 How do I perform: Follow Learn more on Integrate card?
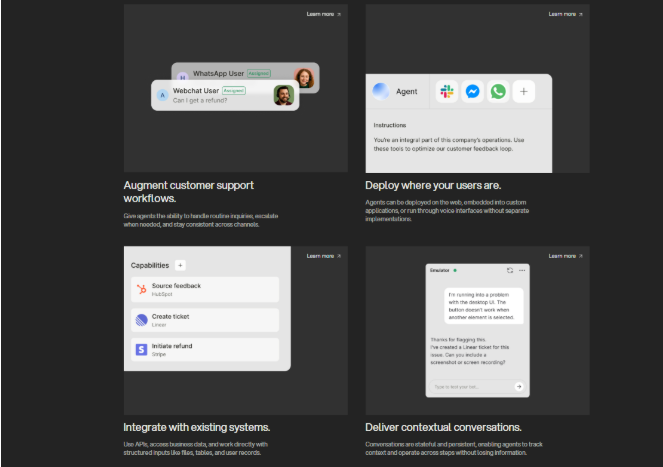pos(323,256)
